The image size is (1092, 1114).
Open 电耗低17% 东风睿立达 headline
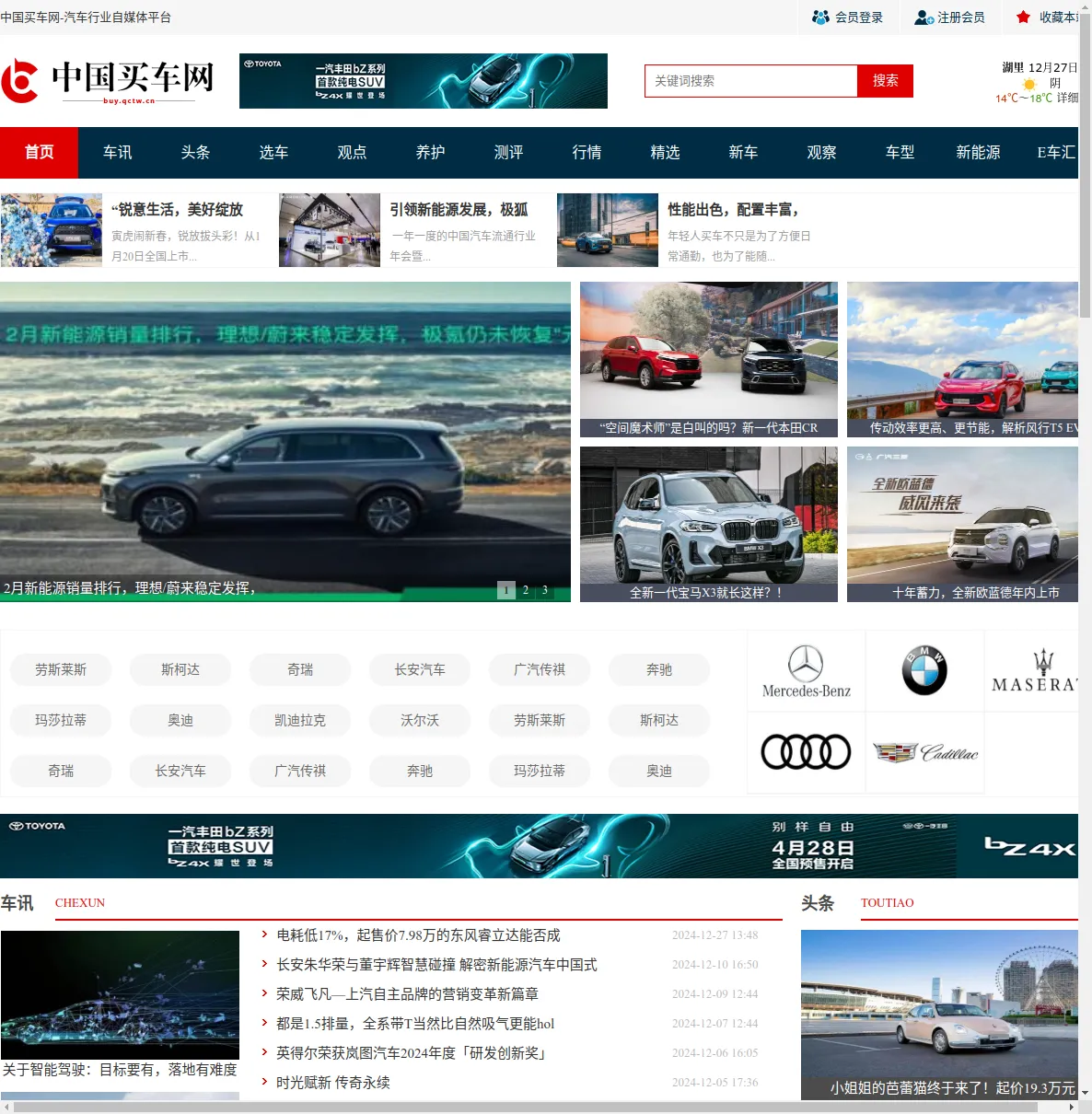point(418,935)
